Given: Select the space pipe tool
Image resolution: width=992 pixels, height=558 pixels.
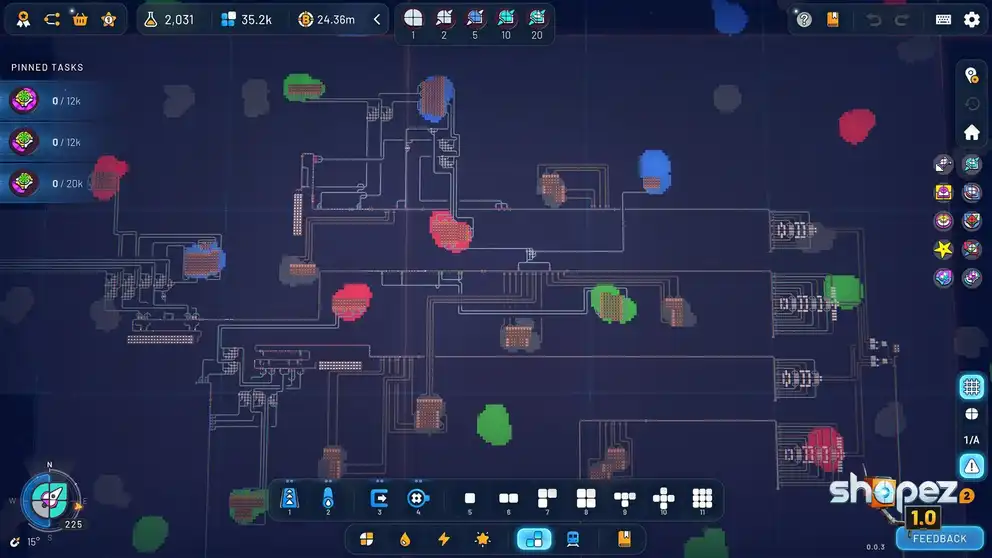Looking at the screenshot, I should pos(328,498).
